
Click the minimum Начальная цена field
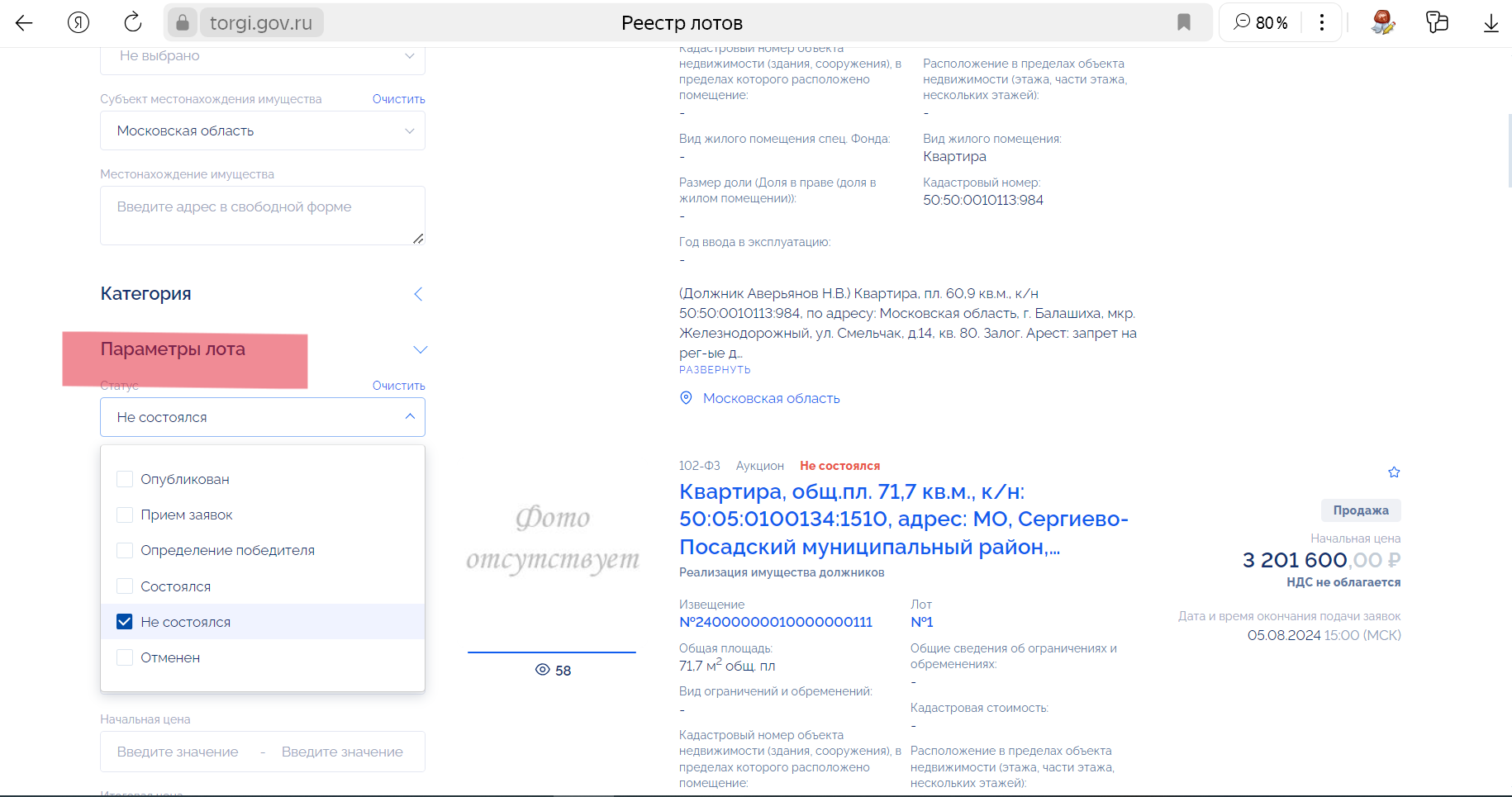(178, 752)
